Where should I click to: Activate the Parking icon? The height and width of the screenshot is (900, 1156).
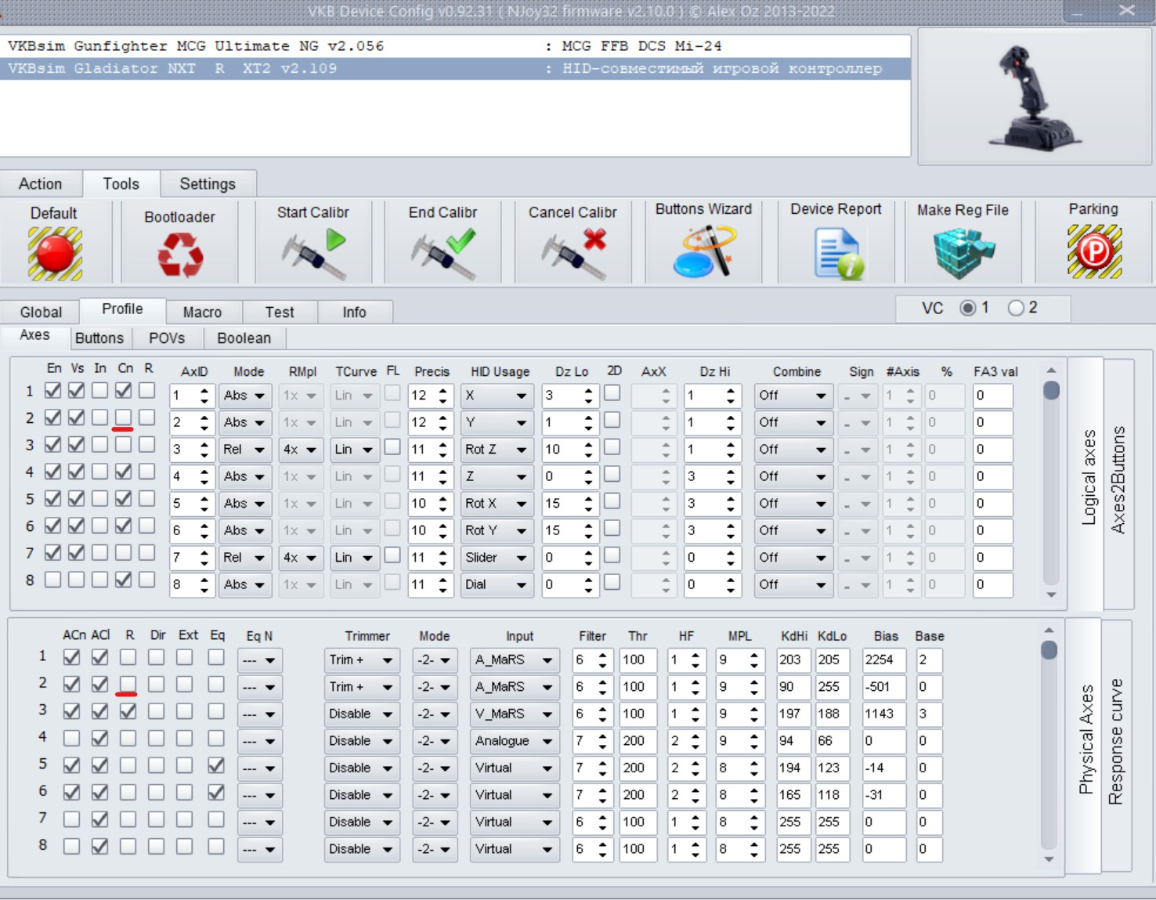pyautogui.click(x=1094, y=251)
